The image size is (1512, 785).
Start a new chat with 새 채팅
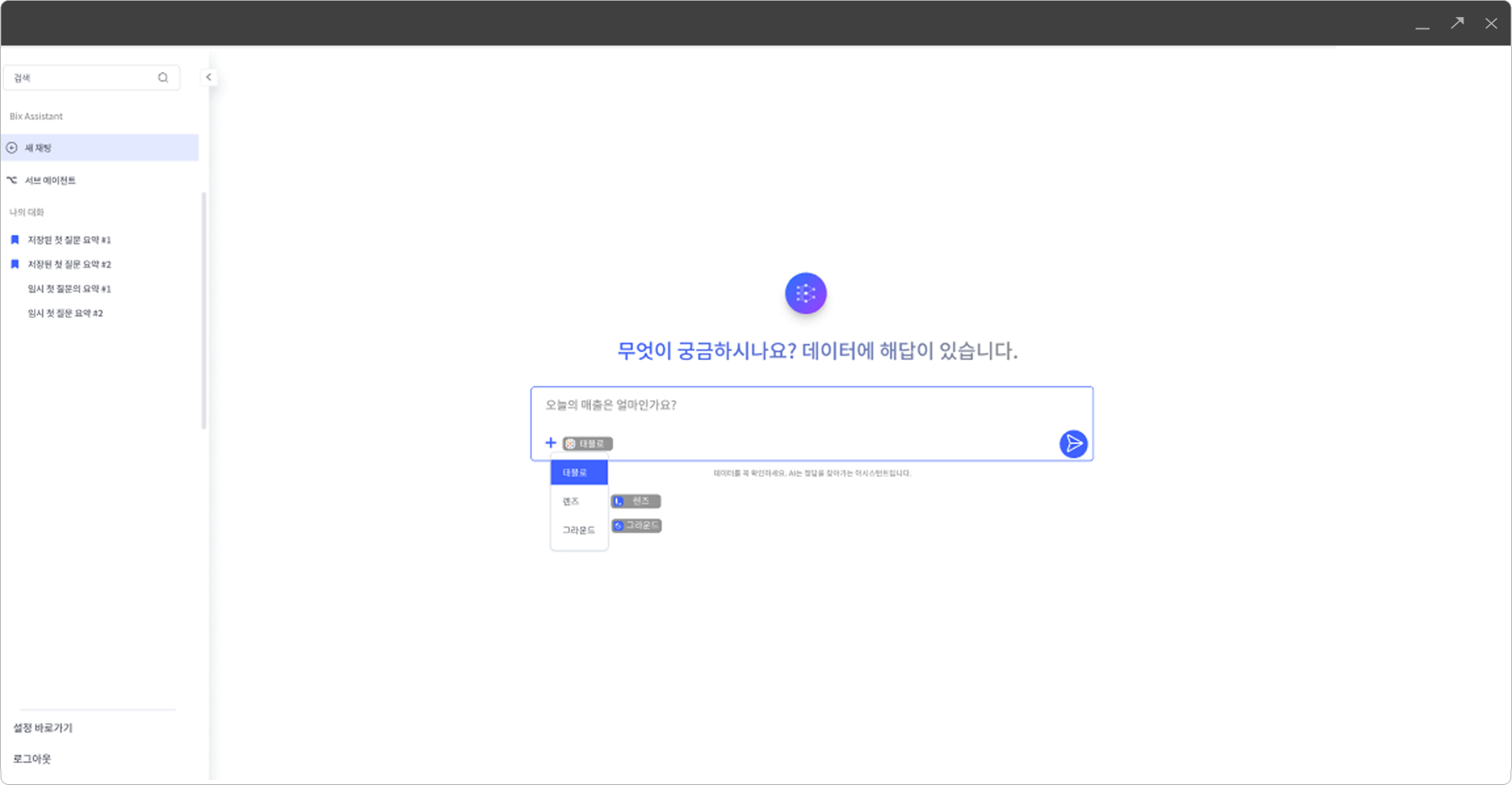click(x=100, y=147)
